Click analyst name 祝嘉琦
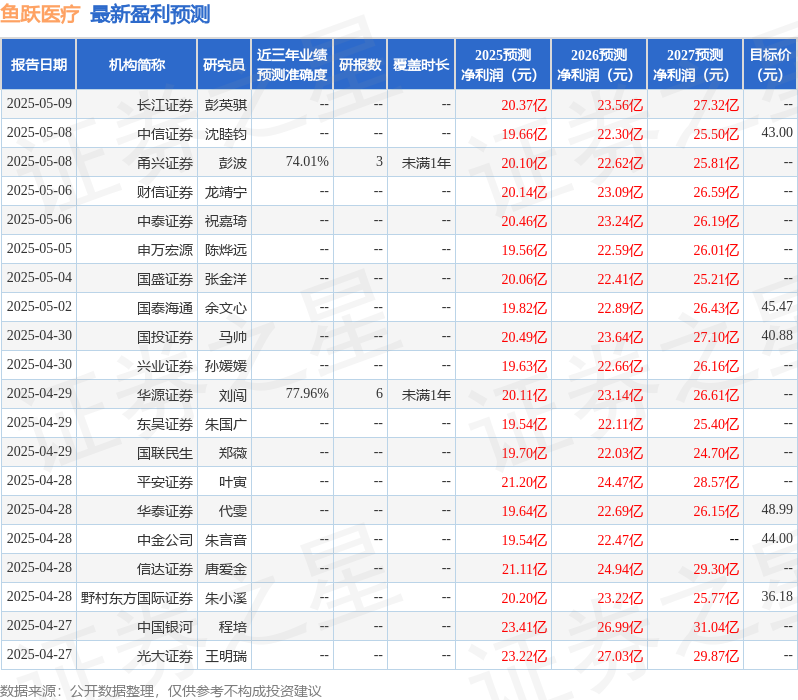Screen dimensions: 798x700 (226, 221)
